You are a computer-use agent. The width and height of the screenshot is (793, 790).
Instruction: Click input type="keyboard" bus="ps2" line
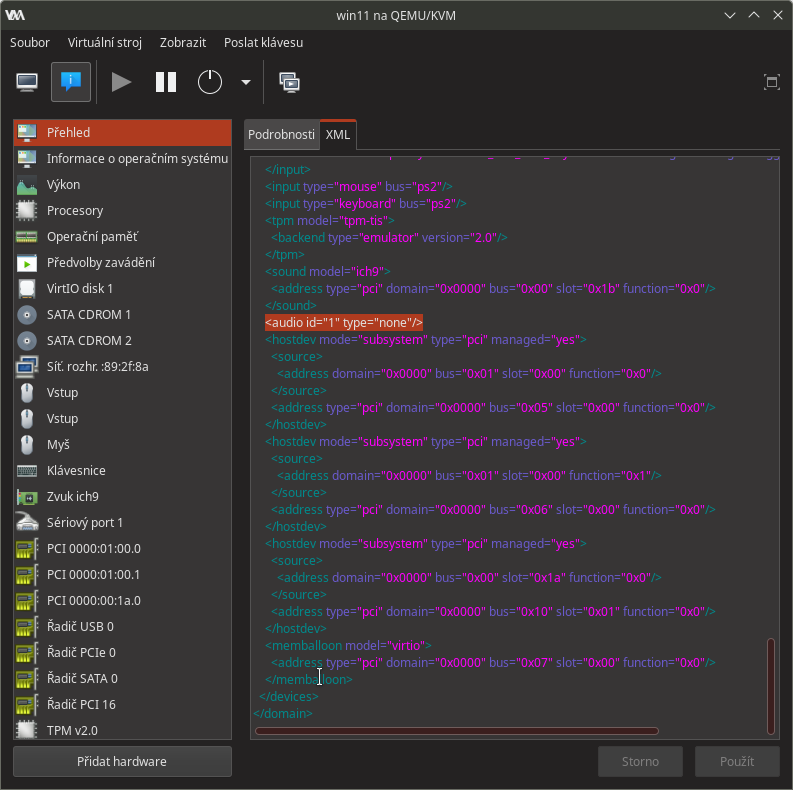point(366,203)
